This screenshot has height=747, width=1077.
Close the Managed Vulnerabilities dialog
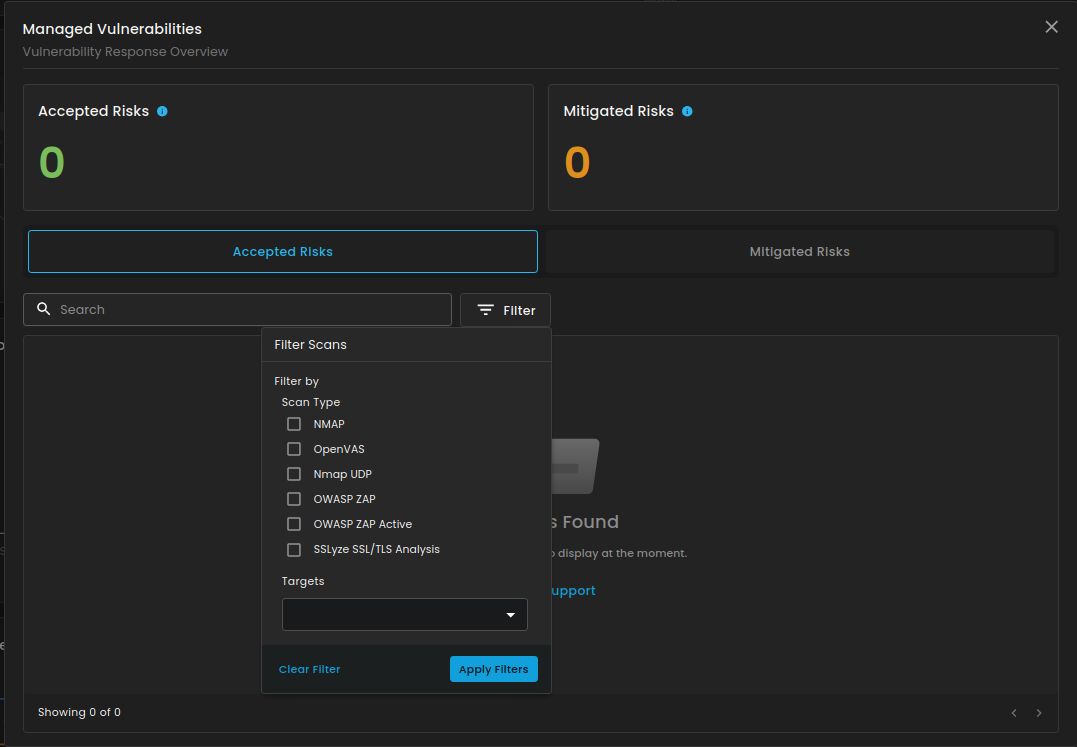(x=1051, y=27)
